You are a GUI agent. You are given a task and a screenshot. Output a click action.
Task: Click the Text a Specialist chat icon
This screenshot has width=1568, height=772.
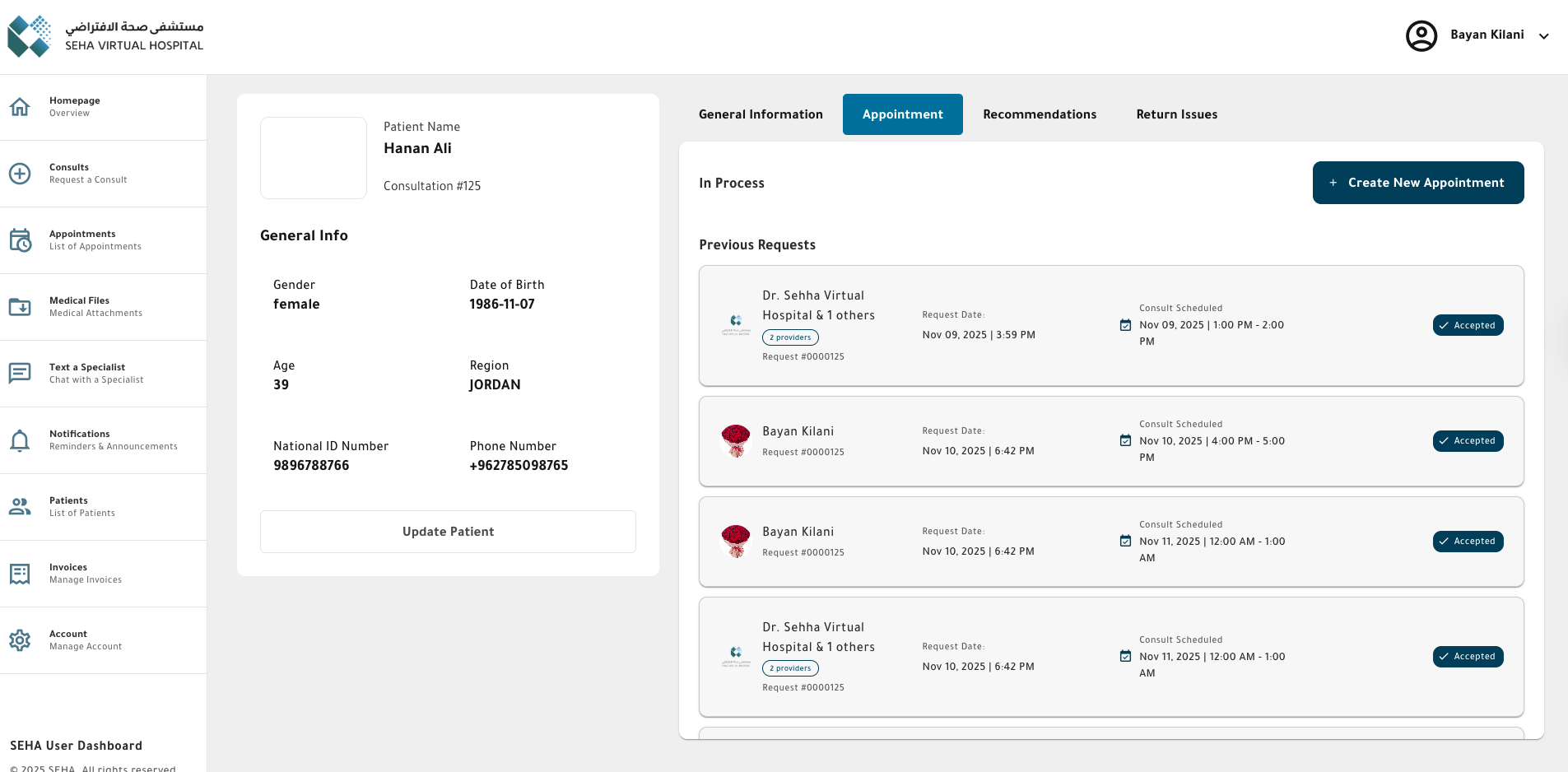[20, 374]
